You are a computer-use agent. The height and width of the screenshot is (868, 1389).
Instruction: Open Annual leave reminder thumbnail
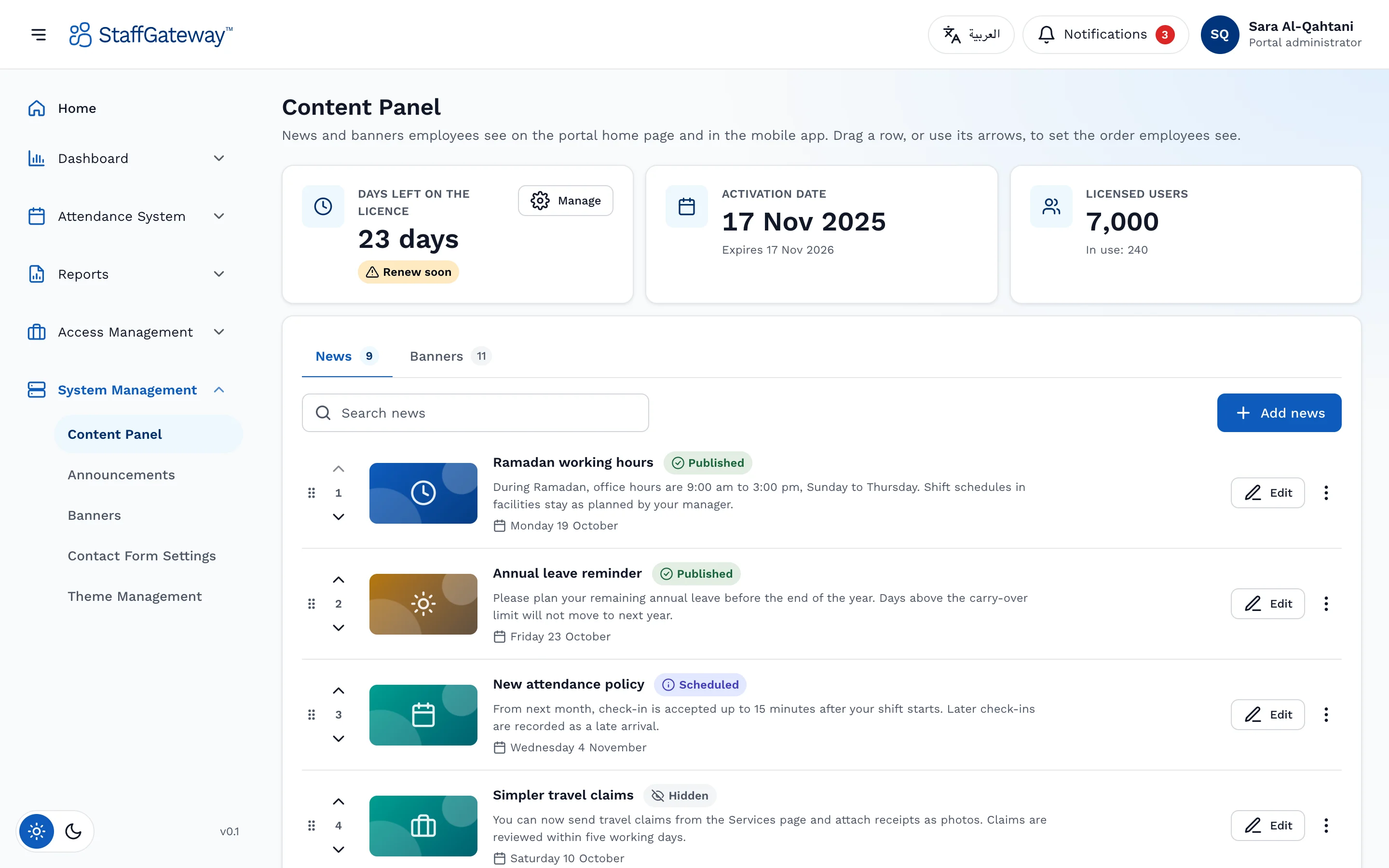point(423,604)
